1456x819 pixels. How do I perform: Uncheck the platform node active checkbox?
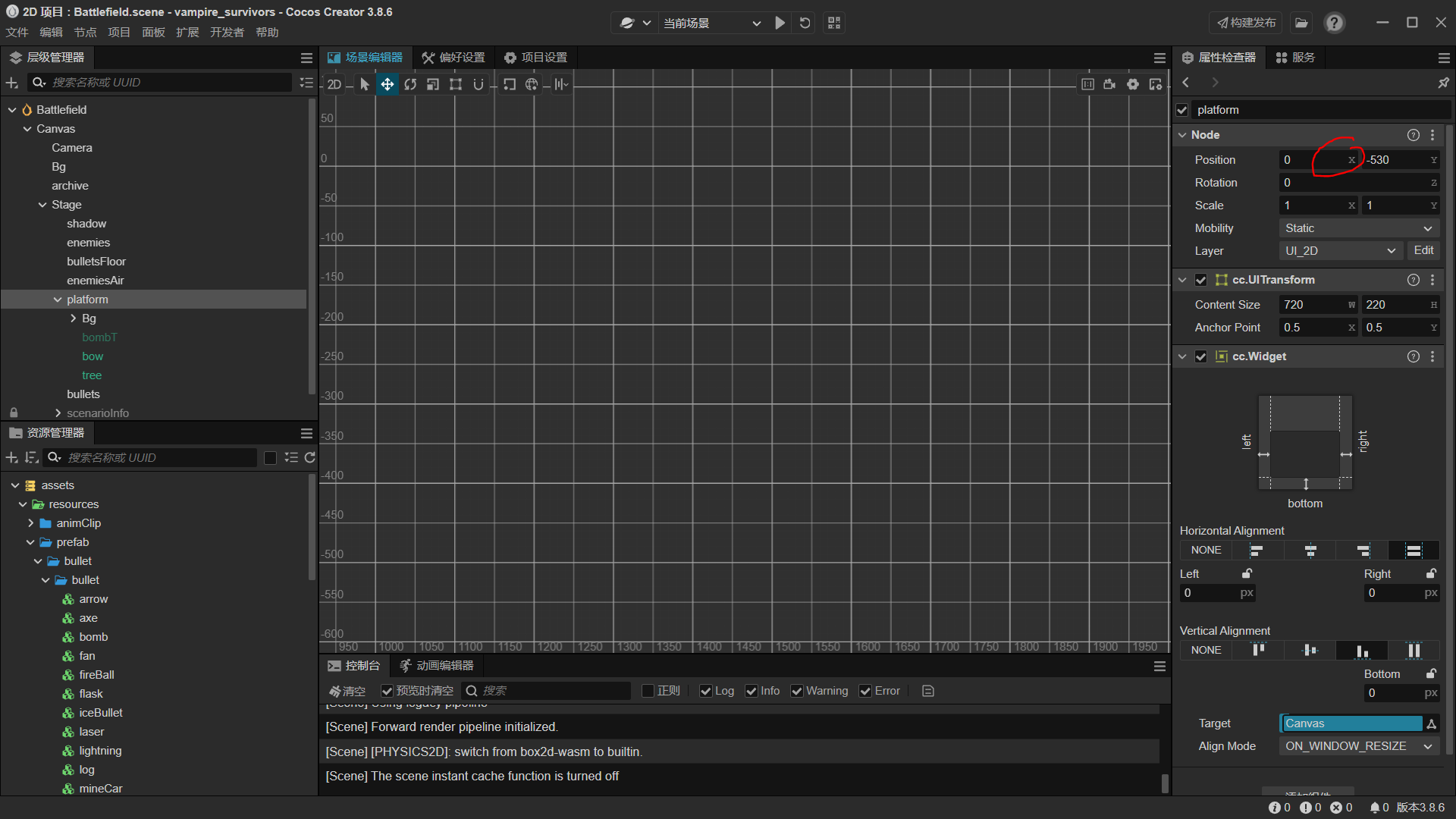pyautogui.click(x=1182, y=110)
